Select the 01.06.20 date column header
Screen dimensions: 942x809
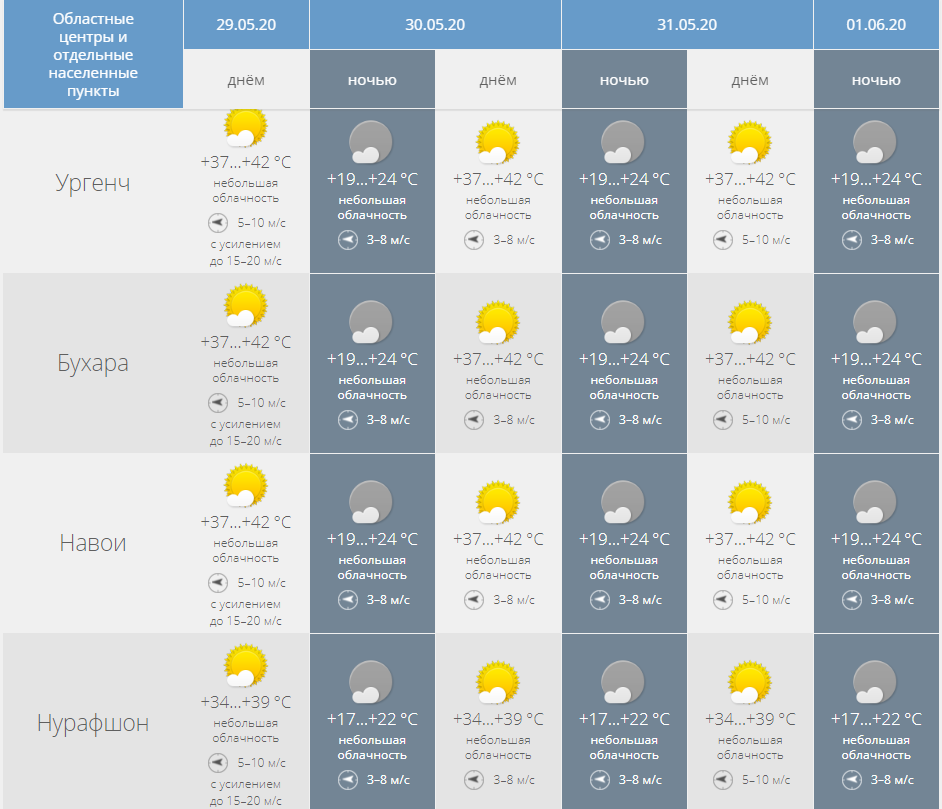876,25
